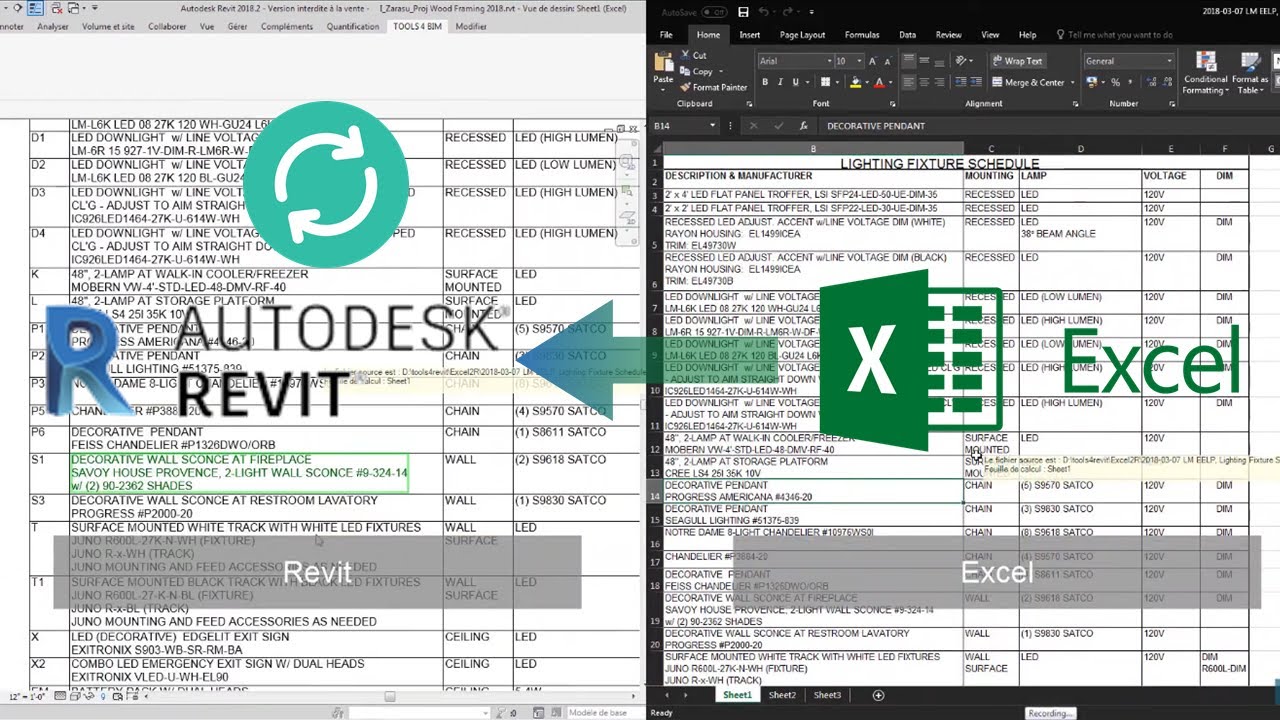Open the Excel File menu
The image size is (1280, 720).
click(666, 35)
